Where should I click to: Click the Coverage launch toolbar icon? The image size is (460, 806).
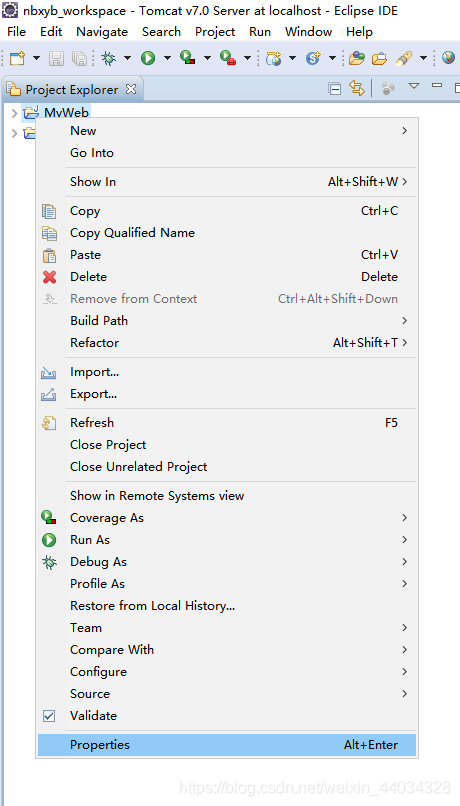pos(188,58)
